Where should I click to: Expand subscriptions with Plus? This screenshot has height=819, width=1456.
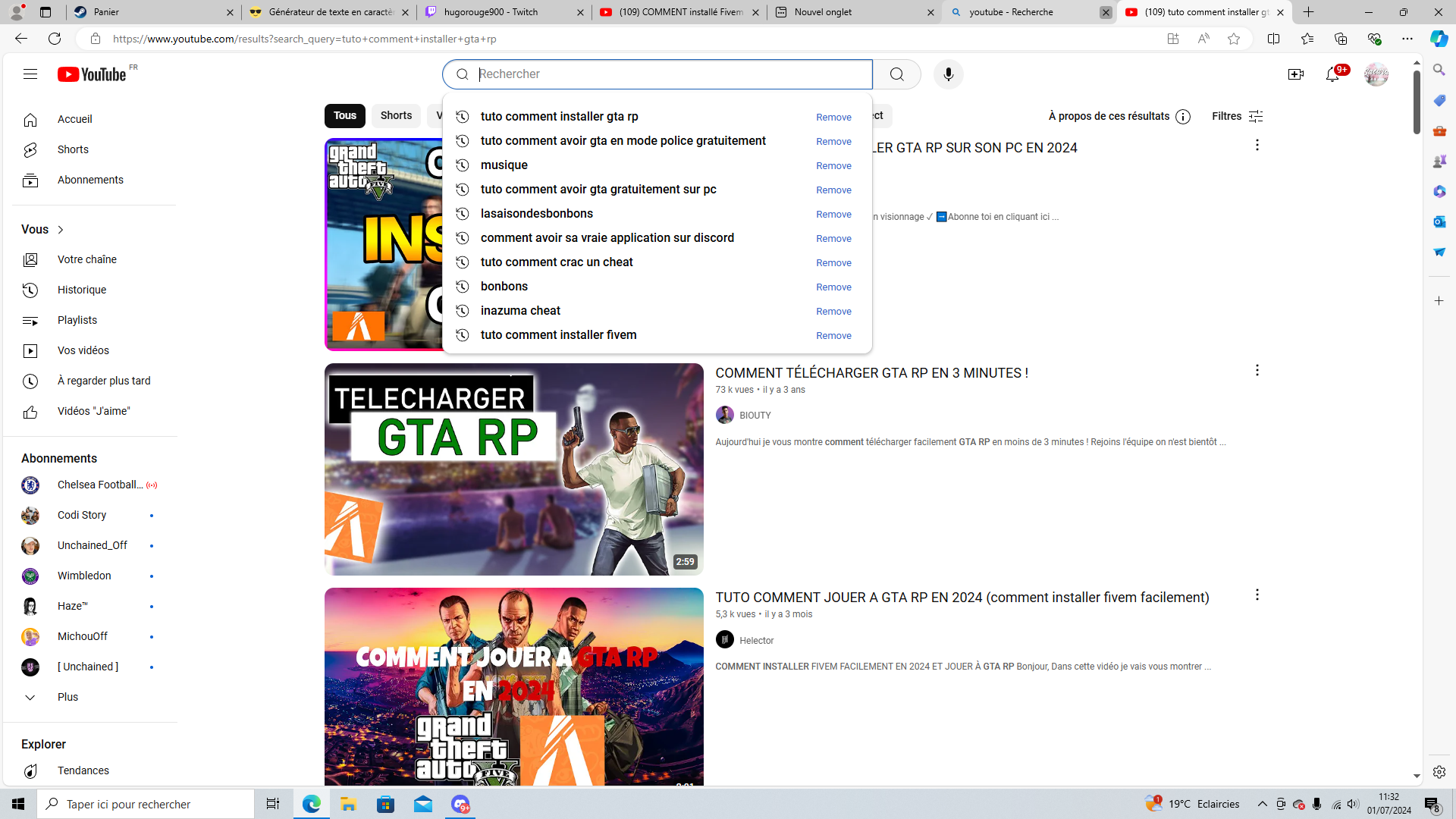pyautogui.click(x=91, y=698)
